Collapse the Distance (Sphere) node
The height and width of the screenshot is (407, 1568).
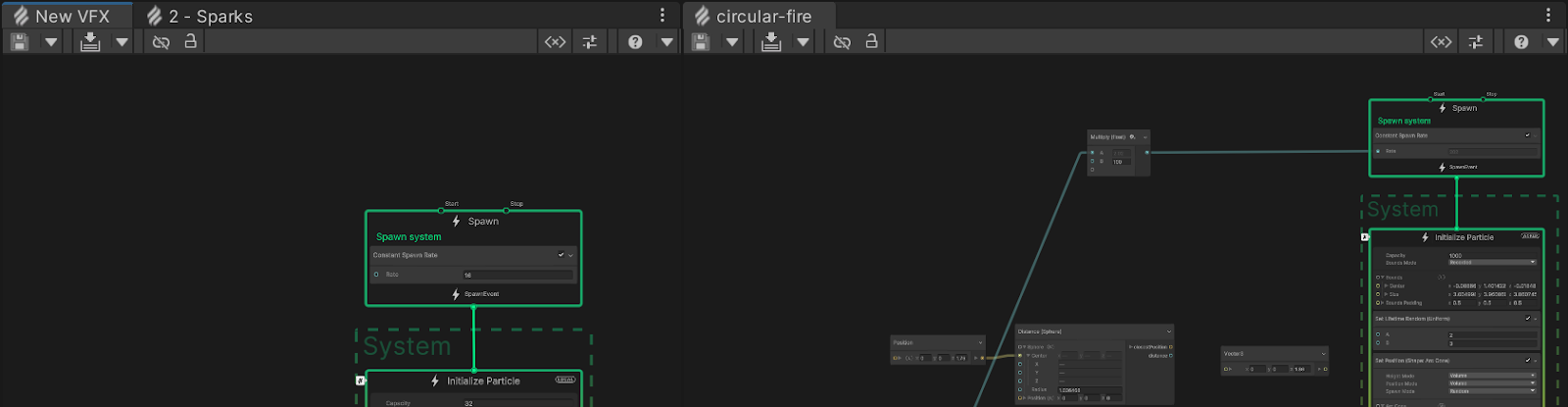[1168, 331]
